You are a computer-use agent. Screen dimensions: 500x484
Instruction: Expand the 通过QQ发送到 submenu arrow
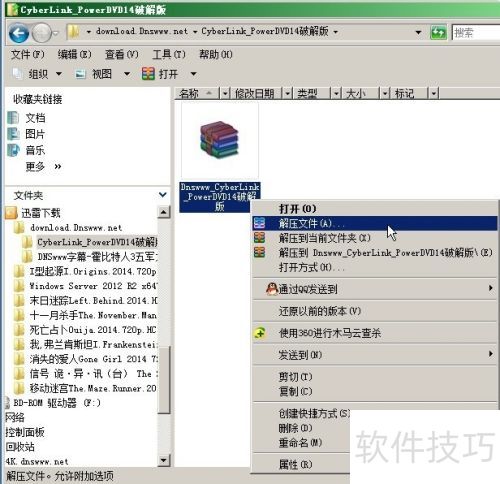(491, 288)
